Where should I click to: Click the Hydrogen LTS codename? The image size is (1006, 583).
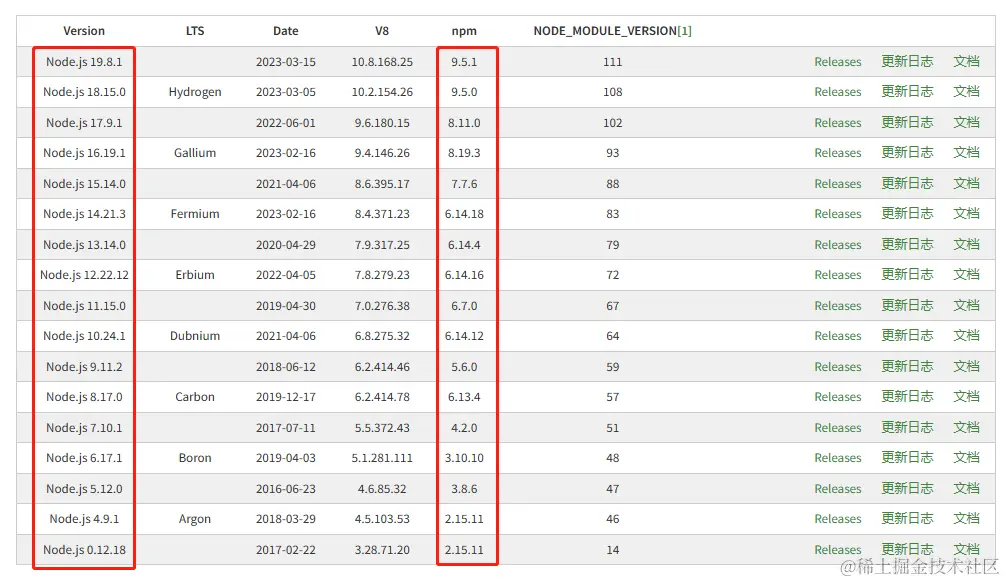point(194,92)
